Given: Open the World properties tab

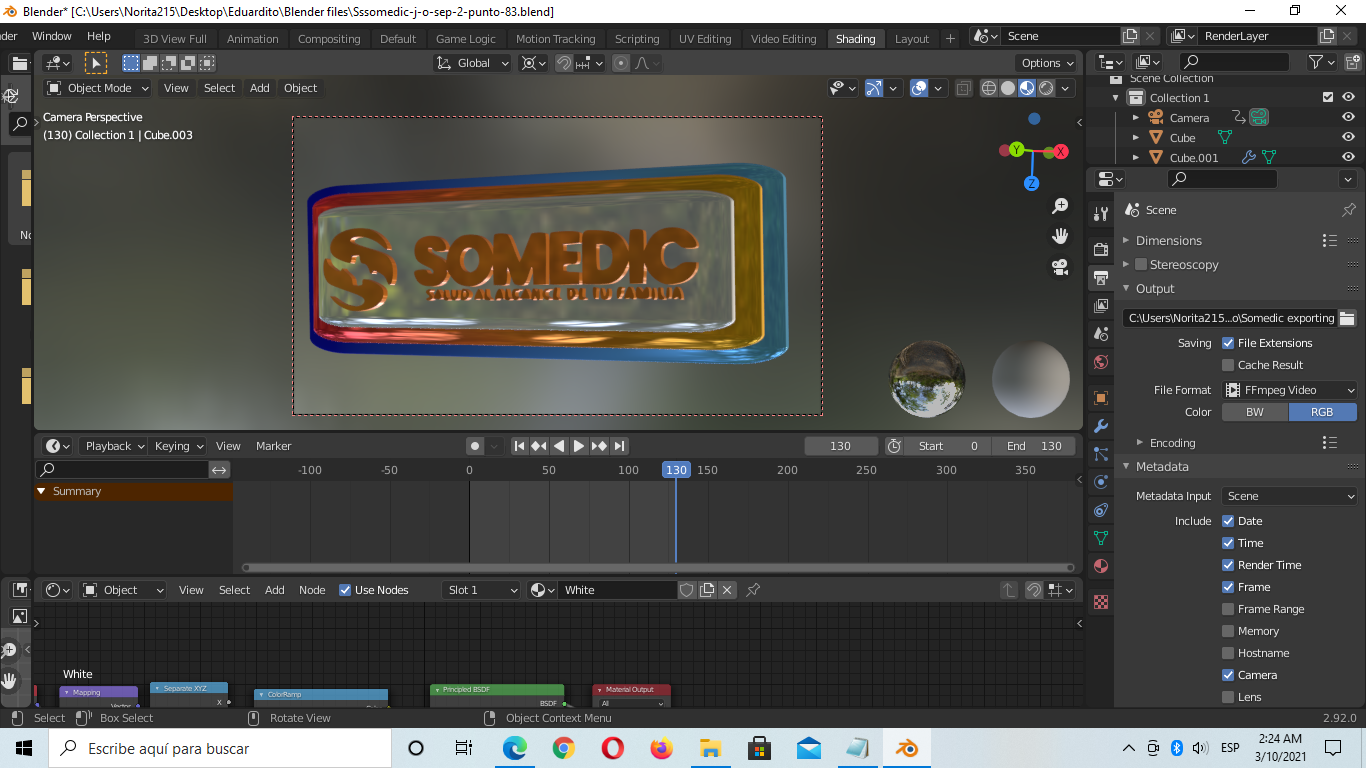Looking at the screenshot, I should [1101, 361].
